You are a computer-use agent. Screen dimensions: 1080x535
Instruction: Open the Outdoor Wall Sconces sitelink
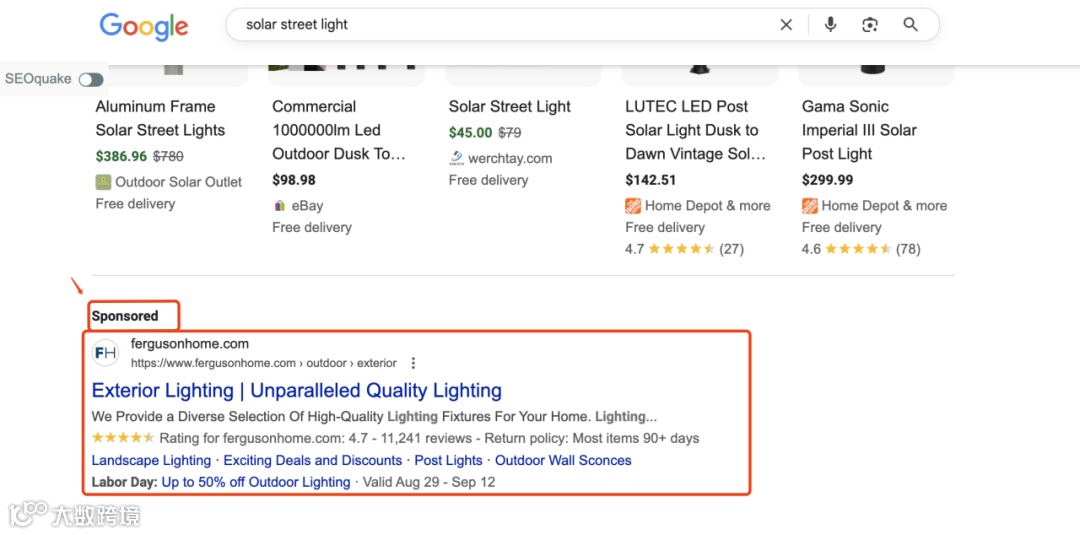[563, 461]
